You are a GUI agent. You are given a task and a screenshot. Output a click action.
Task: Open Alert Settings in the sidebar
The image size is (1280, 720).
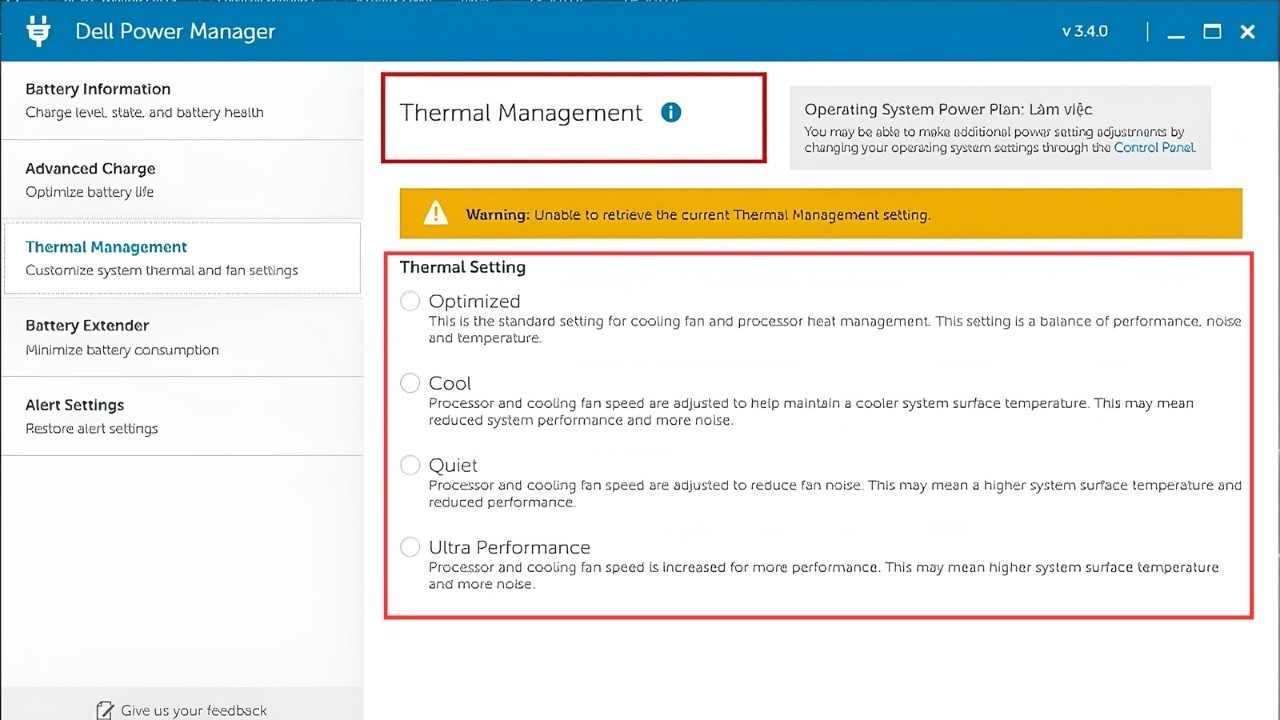(x=181, y=416)
